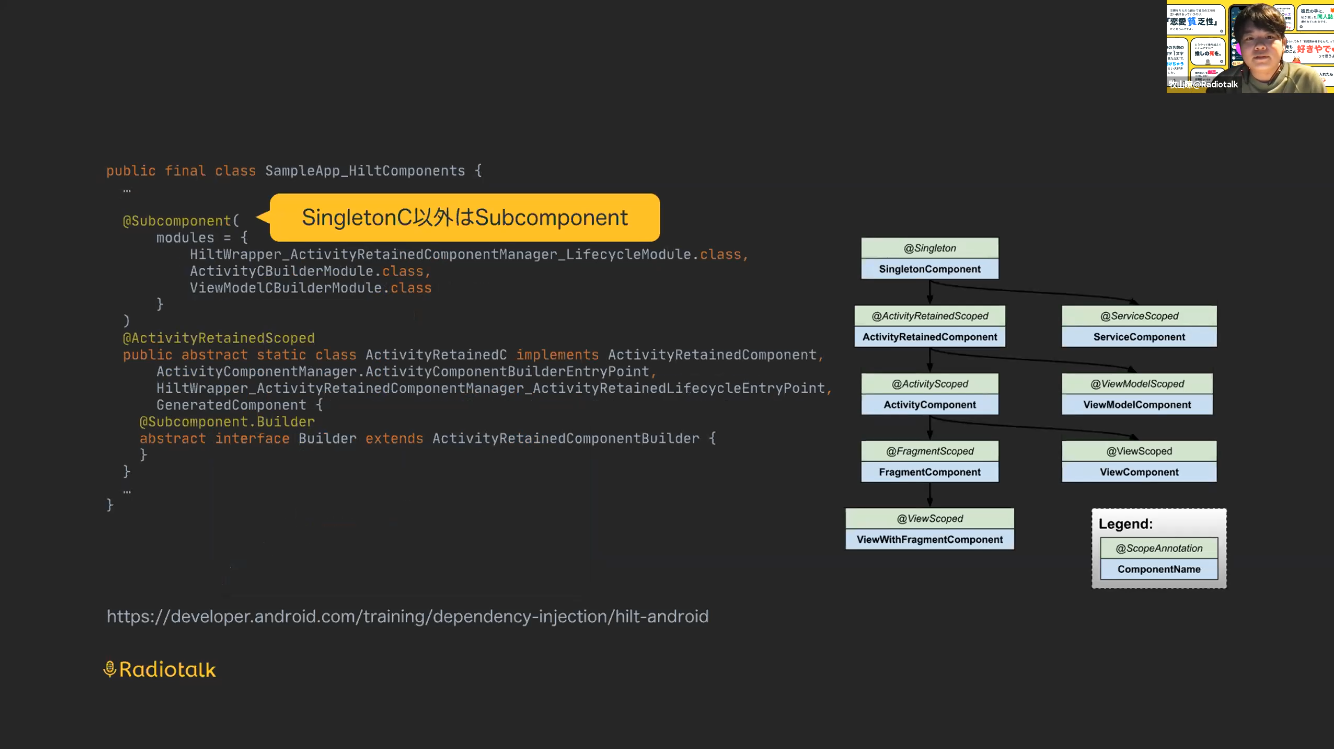Click the "@Radiotalk" name label on the webcam
1334x749 pixels.
(x=1205, y=85)
